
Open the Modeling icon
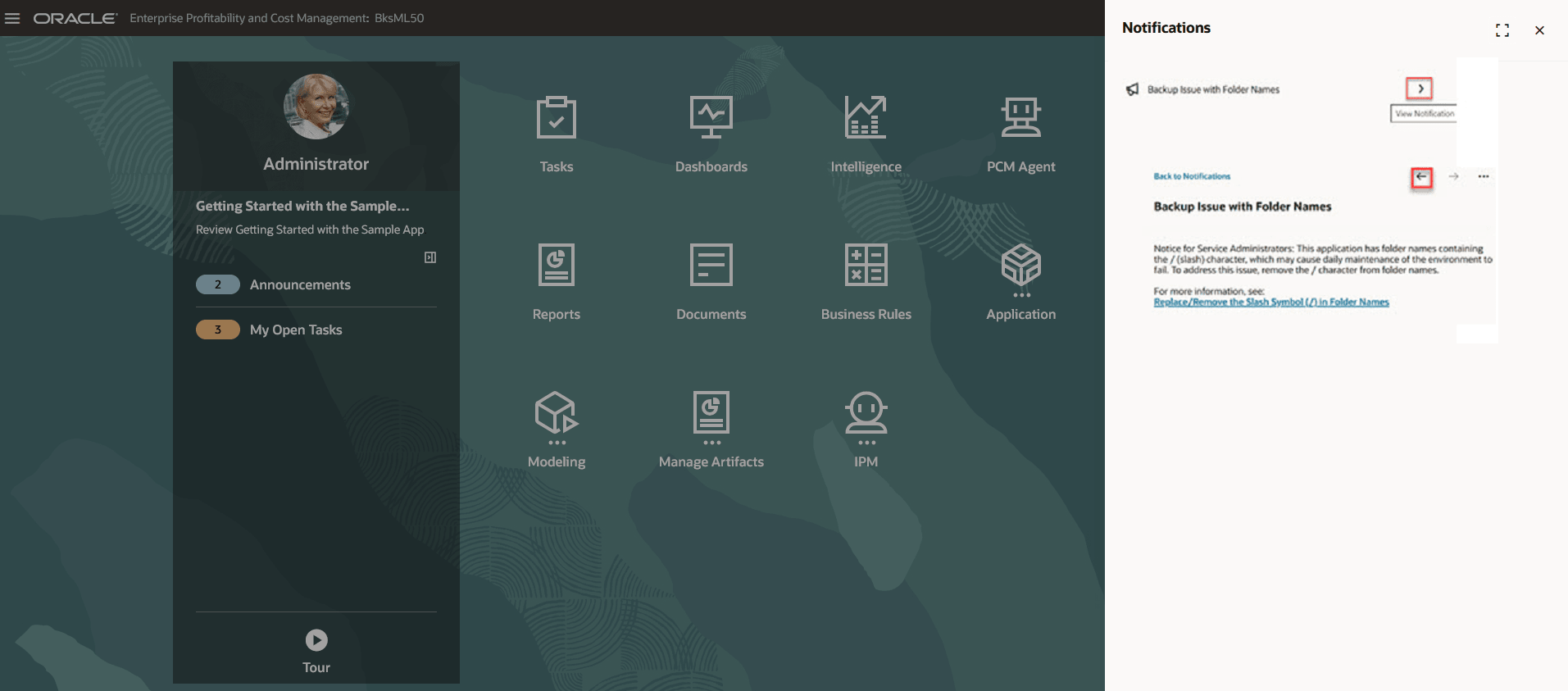pyautogui.click(x=557, y=416)
